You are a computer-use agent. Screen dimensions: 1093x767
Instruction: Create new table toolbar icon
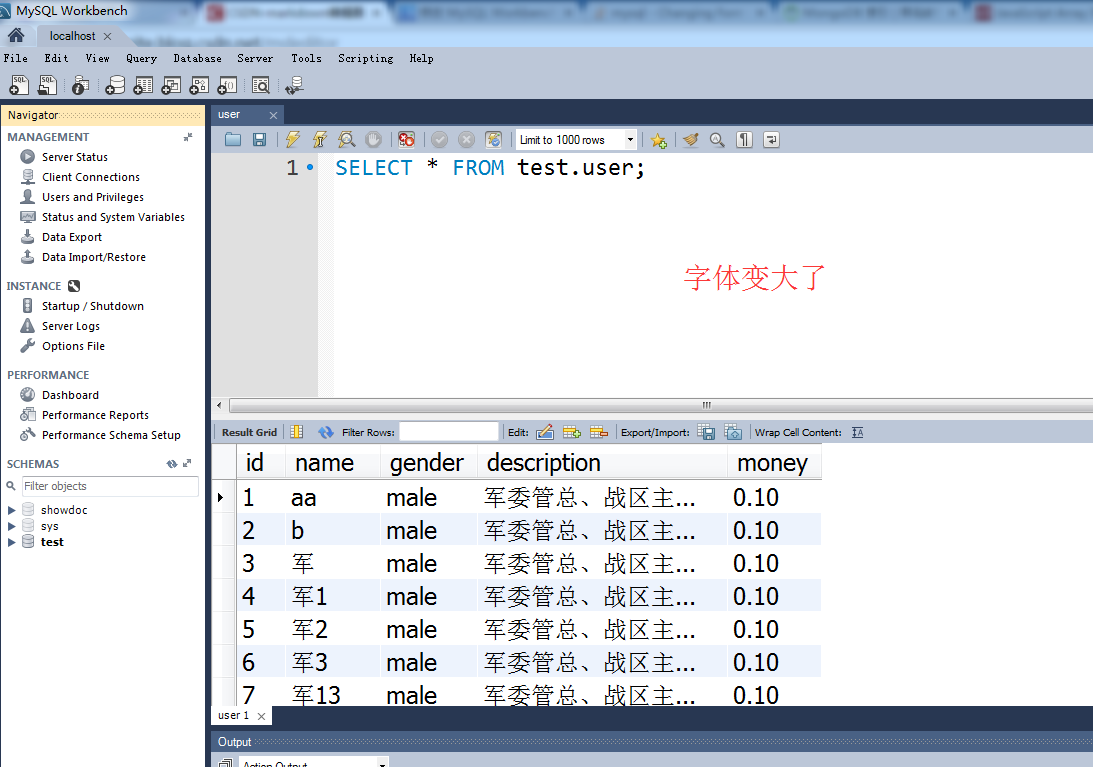coord(143,85)
